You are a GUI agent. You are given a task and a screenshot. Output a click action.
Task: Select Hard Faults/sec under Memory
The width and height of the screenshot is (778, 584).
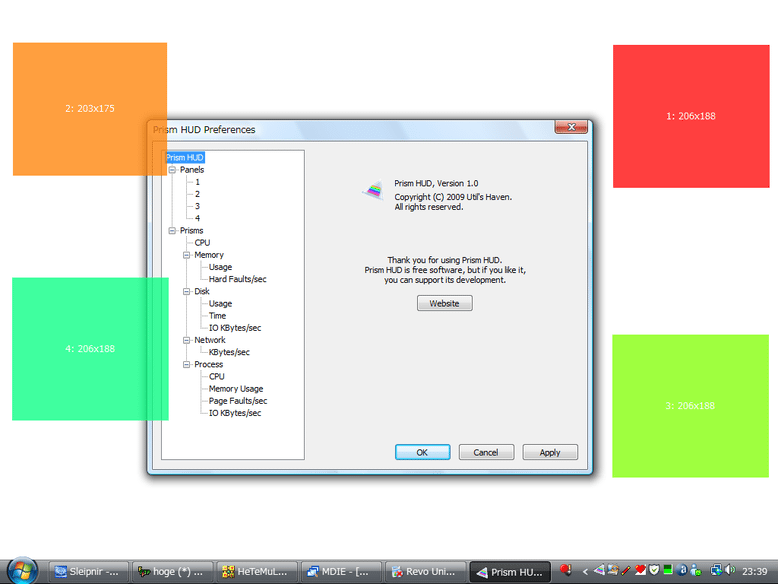(238, 279)
